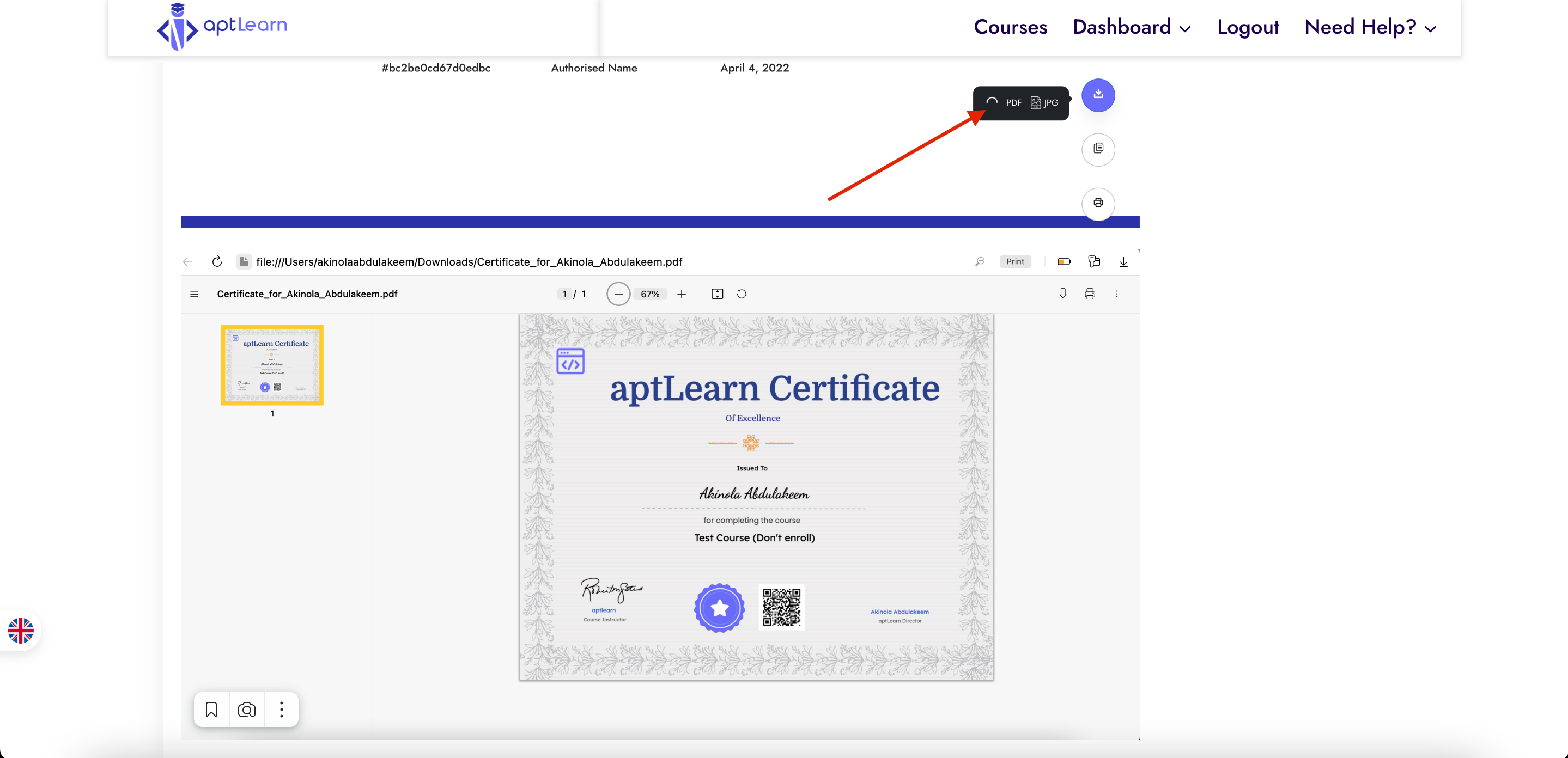Rotate the PDF counterclockwise
Viewport: 1568px width, 758px height.
pyautogui.click(x=742, y=294)
